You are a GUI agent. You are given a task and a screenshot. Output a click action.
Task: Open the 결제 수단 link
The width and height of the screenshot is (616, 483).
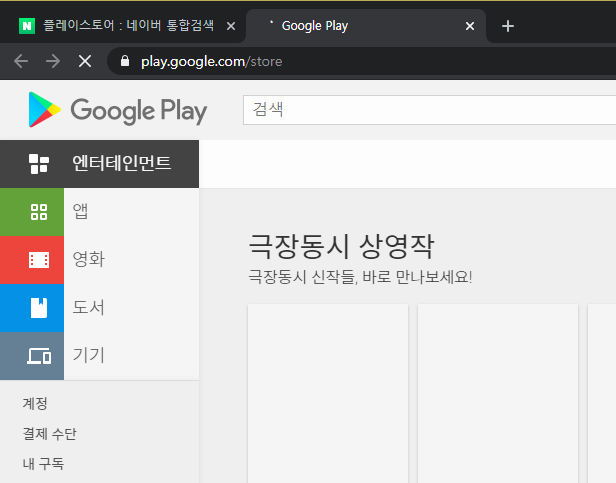pyautogui.click(x=50, y=434)
